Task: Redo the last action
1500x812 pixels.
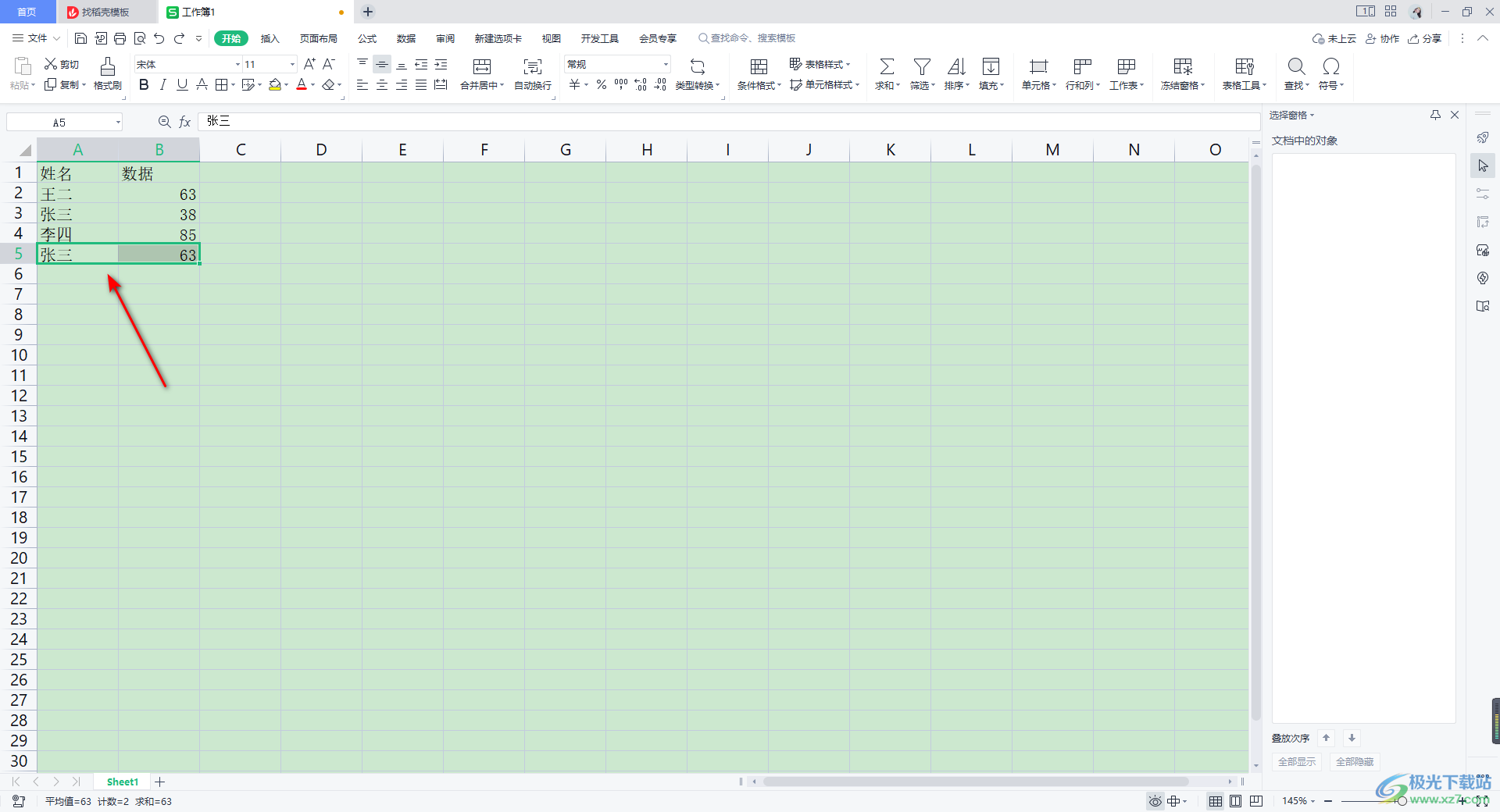Action: (179, 38)
